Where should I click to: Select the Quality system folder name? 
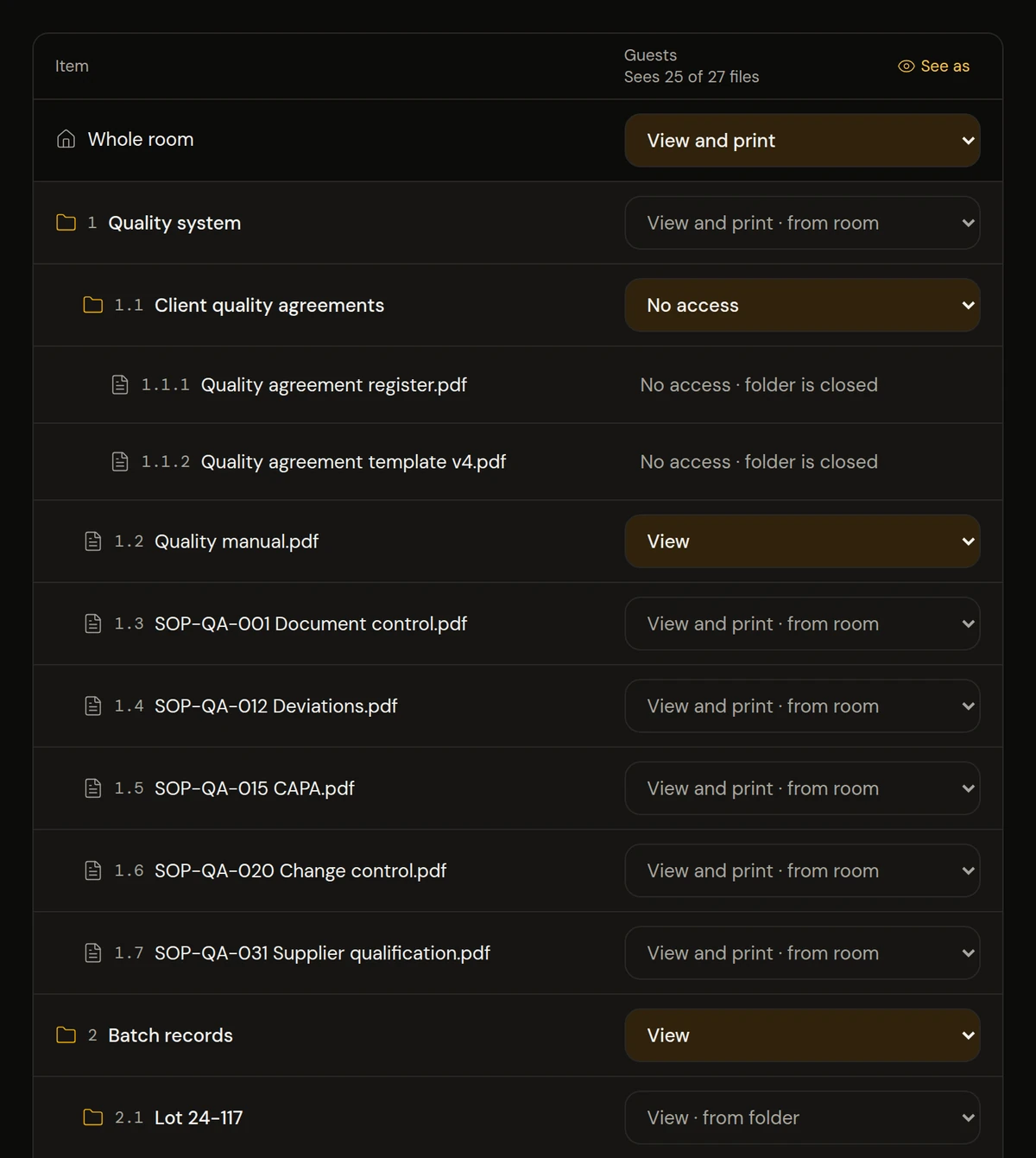pos(174,223)
